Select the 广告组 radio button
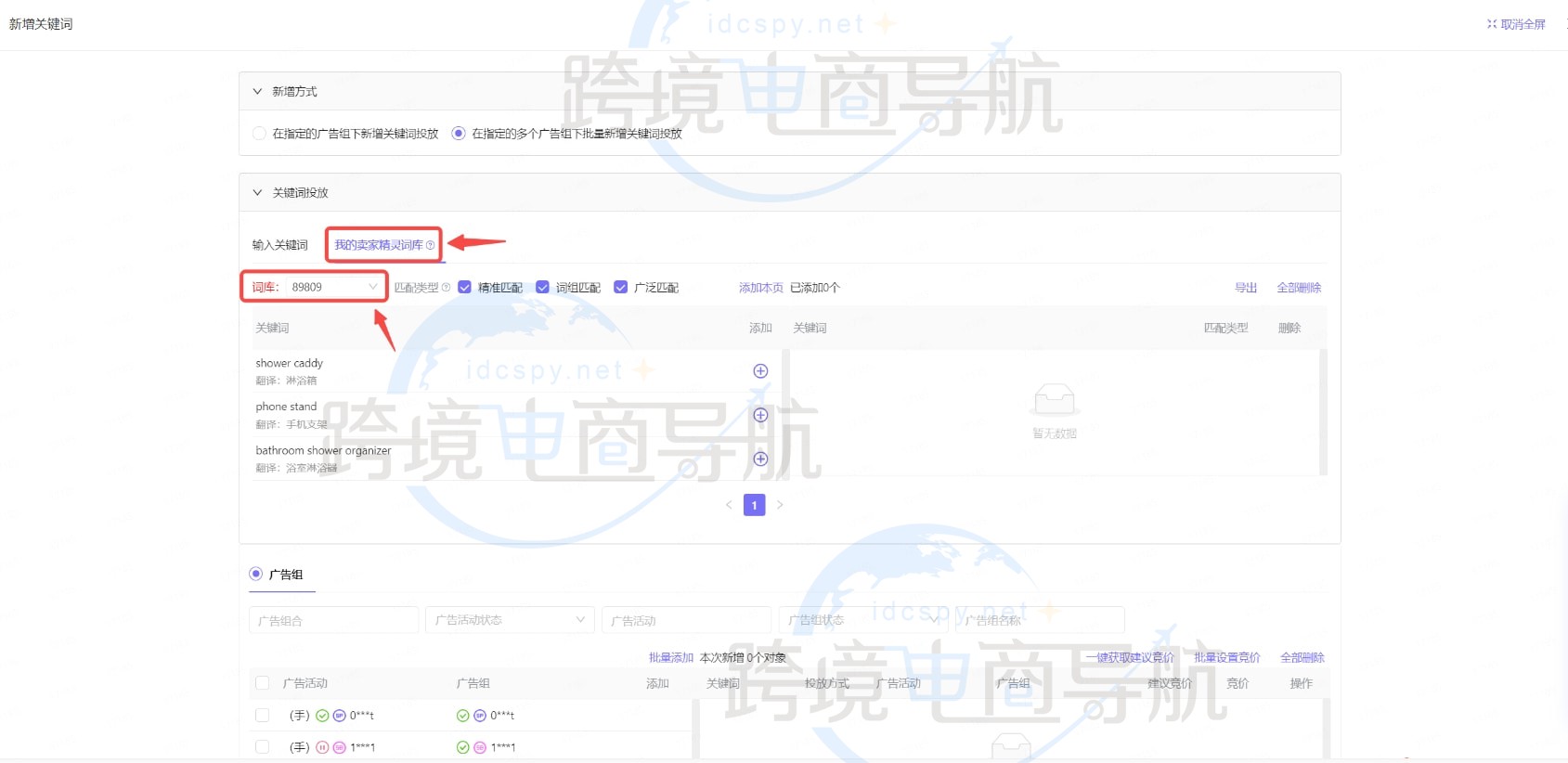The width and height of the screenshot is (1568, 763). tap(255, 575)
